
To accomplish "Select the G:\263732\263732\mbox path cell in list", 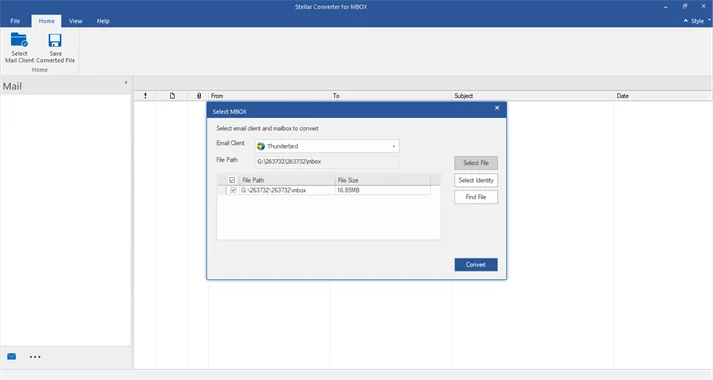I will (x=287, y=190).
